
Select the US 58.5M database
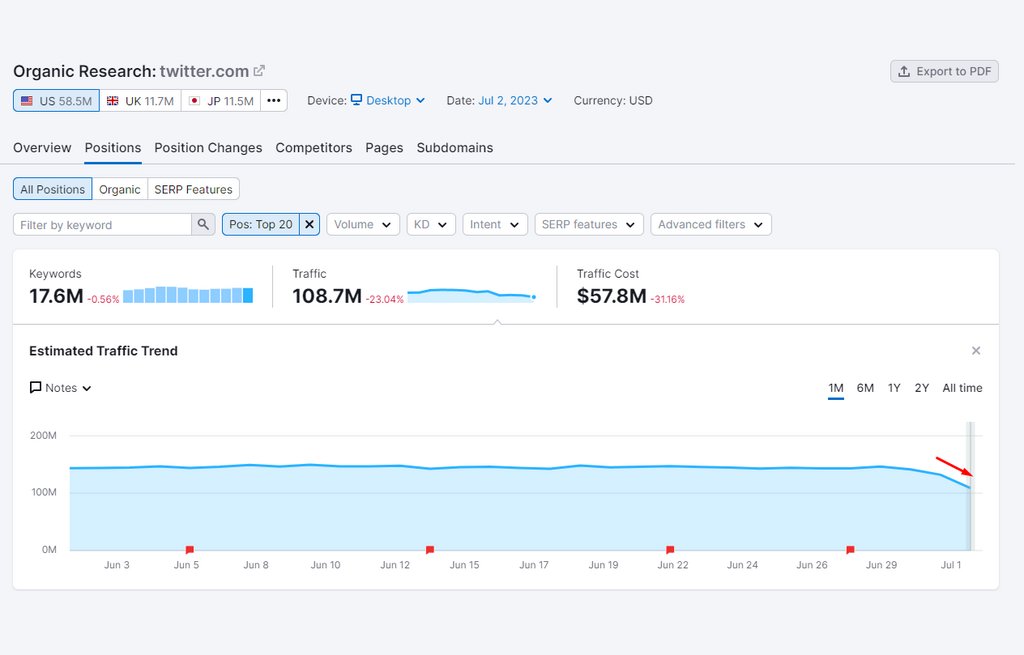tap(56, 101)
